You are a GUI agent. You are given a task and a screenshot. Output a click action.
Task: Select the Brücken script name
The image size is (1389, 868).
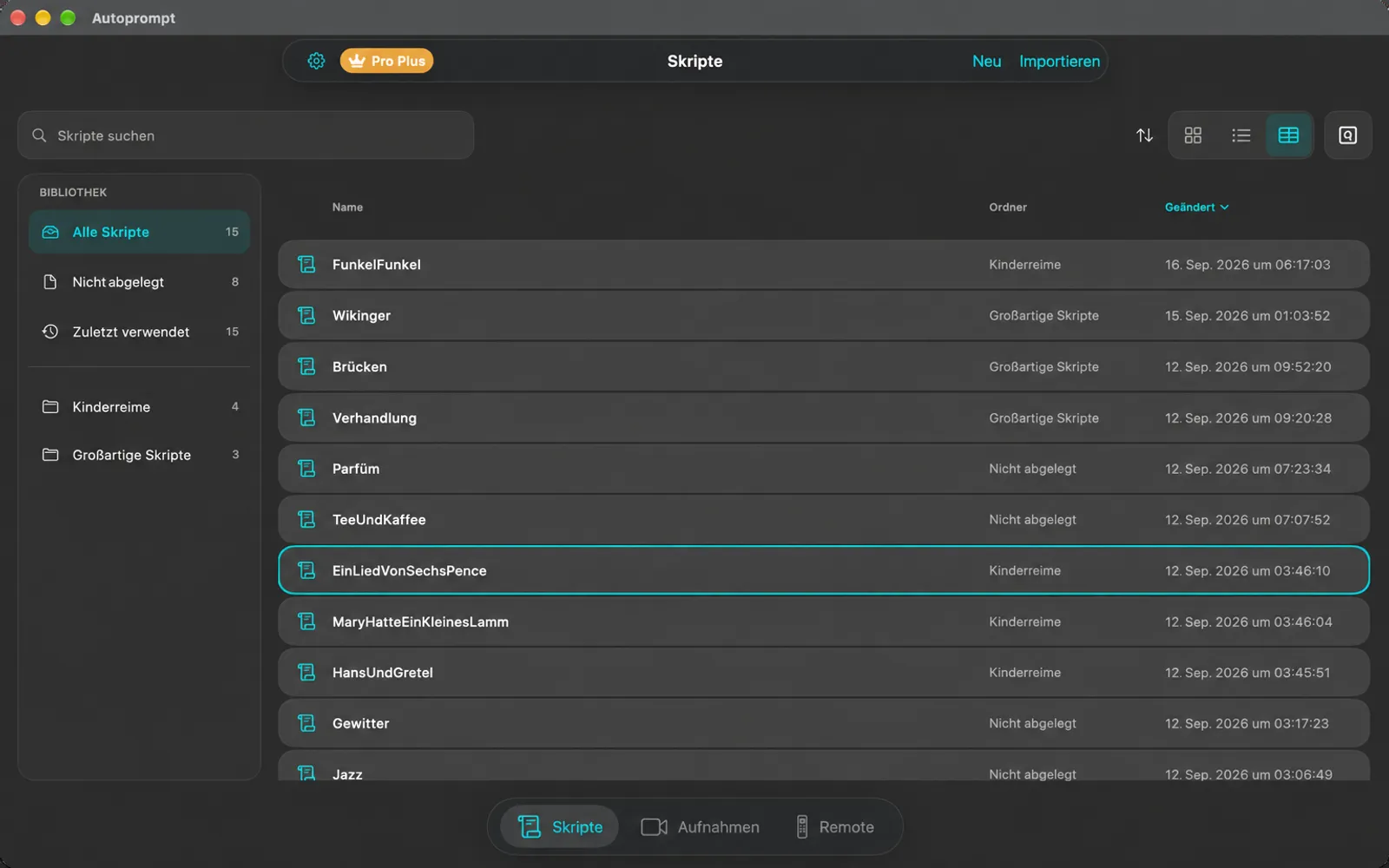click(359, 366)
